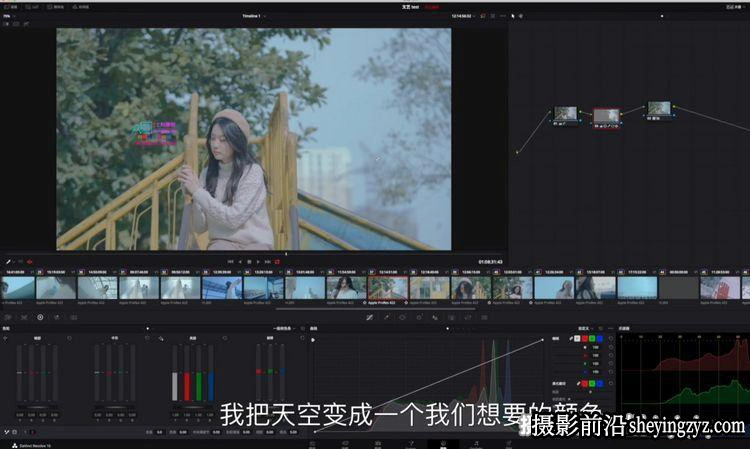Toggle the green soft clip channel button
The width and height of the screenshot is (750, 449).
click(592, 383)
